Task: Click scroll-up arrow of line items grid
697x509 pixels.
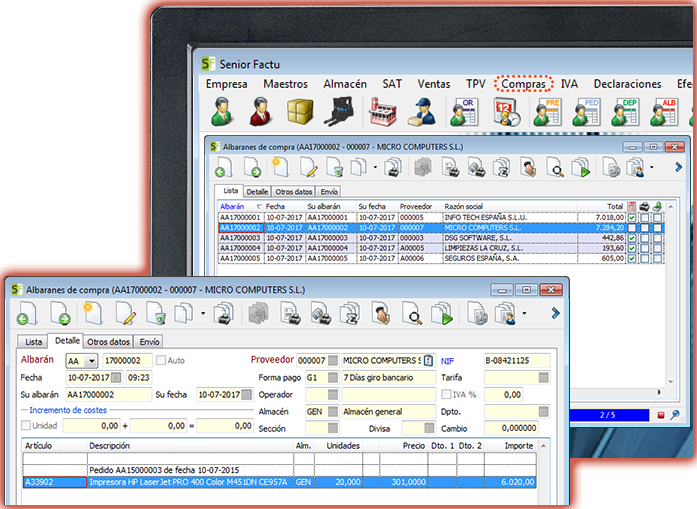Action: 543,445
